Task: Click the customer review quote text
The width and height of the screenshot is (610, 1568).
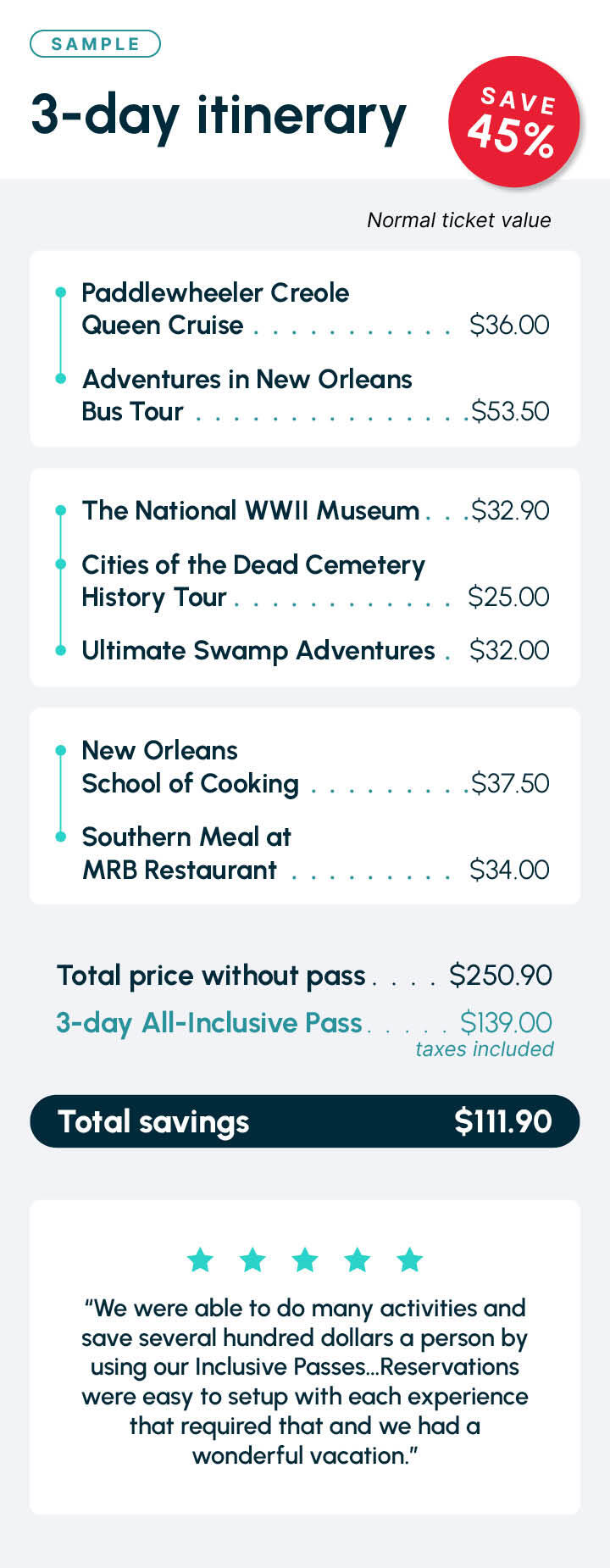Action: coord(305,1382)
